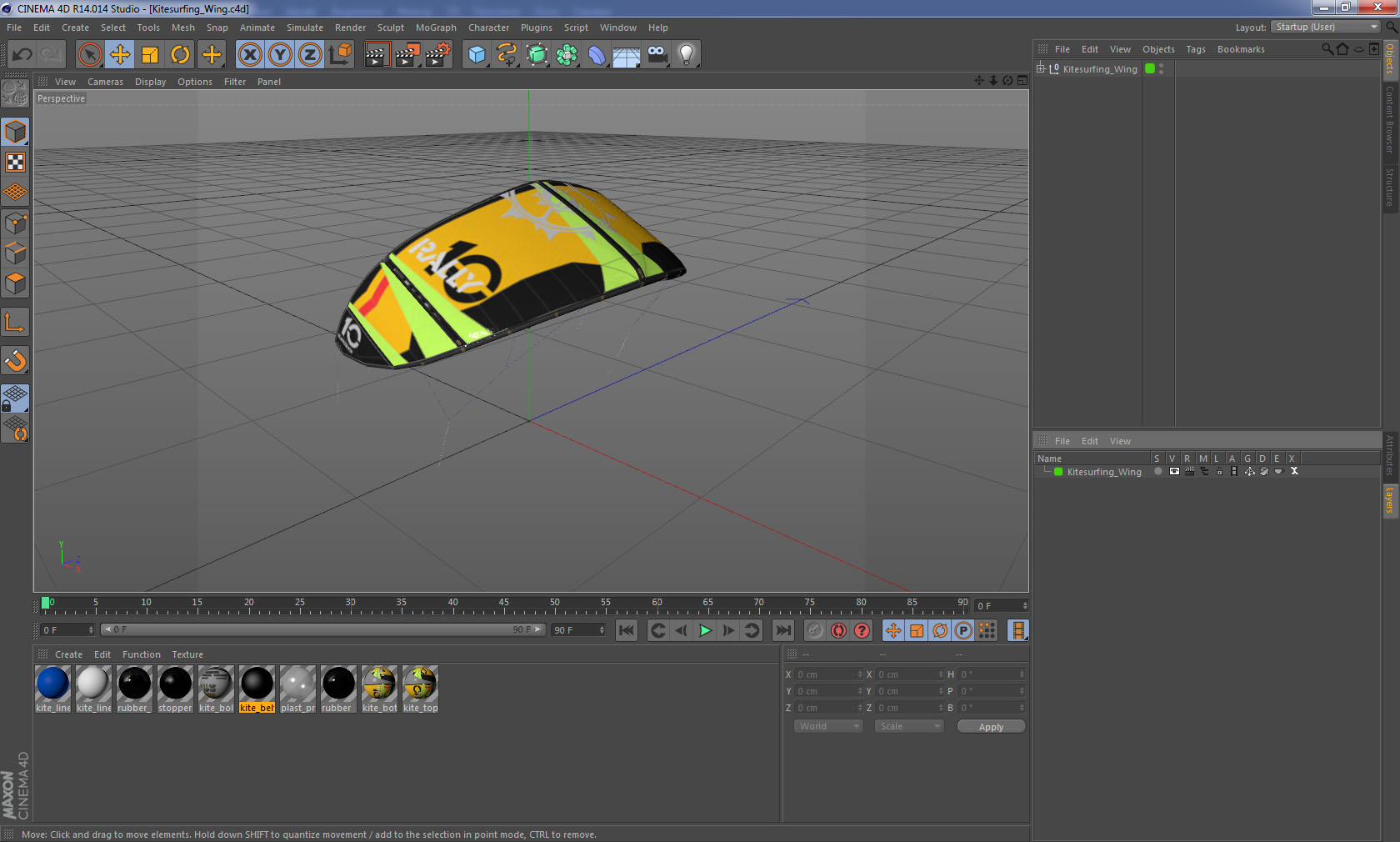Enable Polygons mode in left sidebar

(x=15, y=283)
